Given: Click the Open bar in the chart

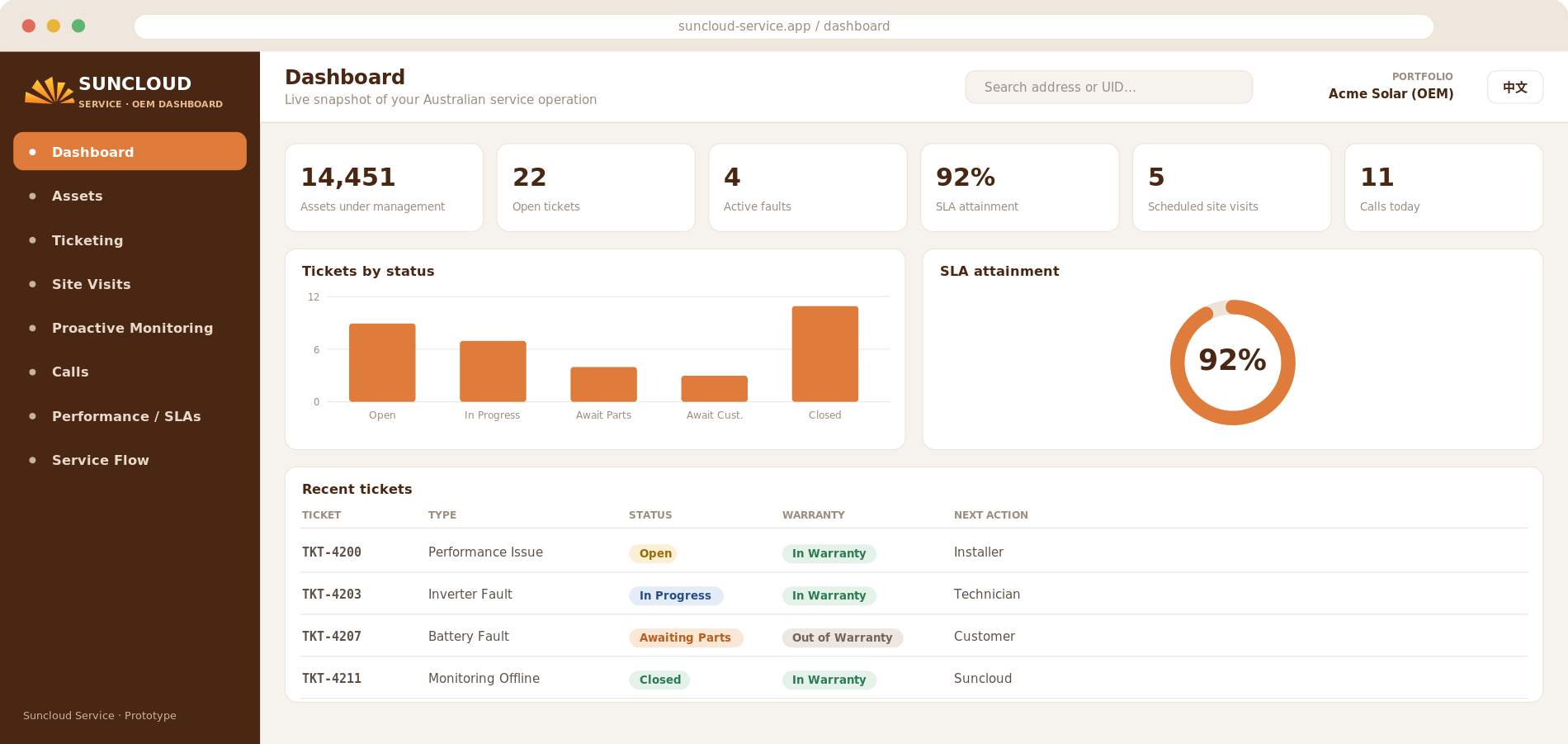Looking at the screenshot, I should click(x=382, y=363).
